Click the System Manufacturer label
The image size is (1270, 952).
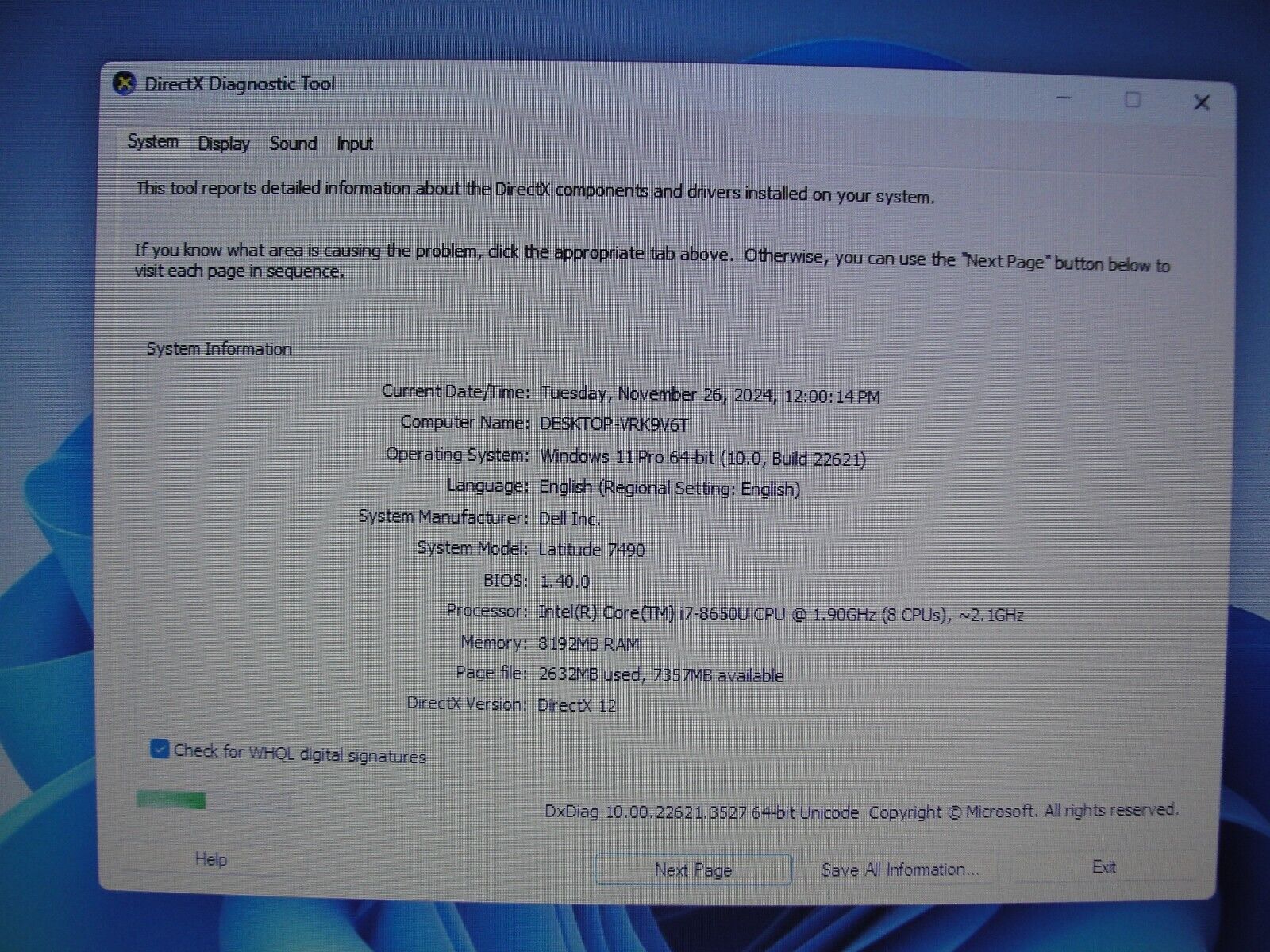pos(443,517)
